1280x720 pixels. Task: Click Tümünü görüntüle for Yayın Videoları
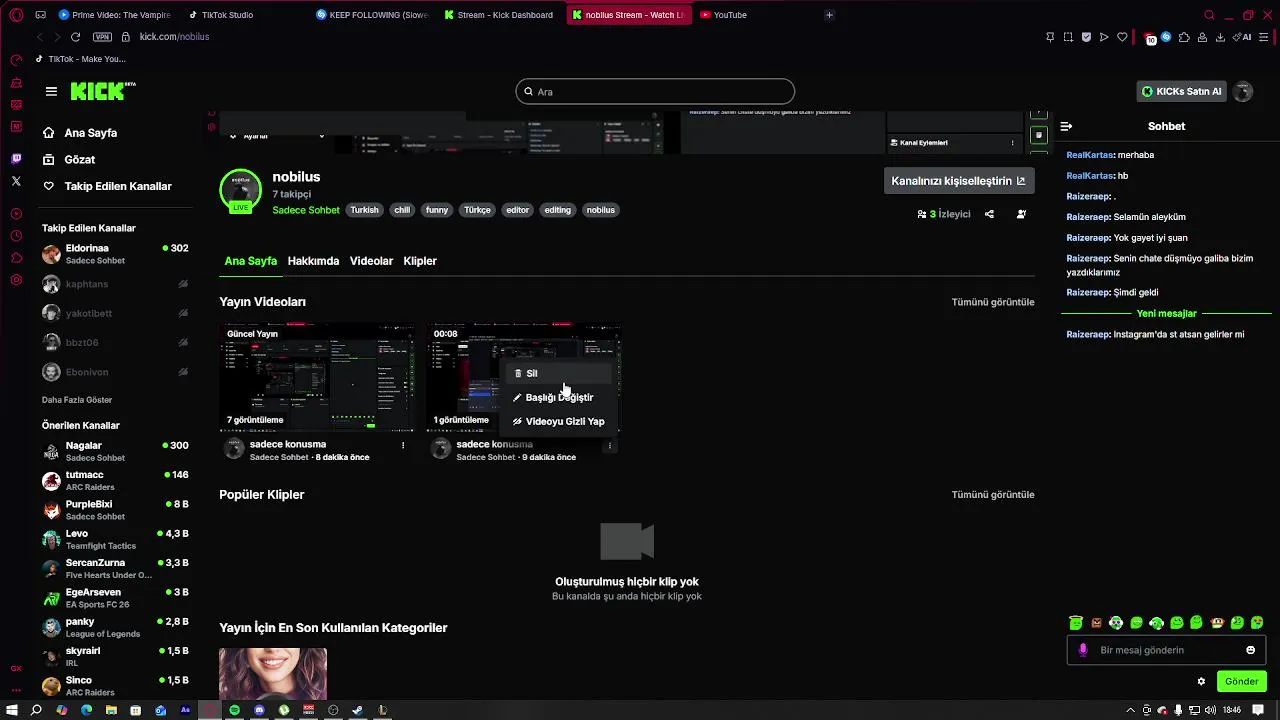pyautogui.click(x=992, y=302)
